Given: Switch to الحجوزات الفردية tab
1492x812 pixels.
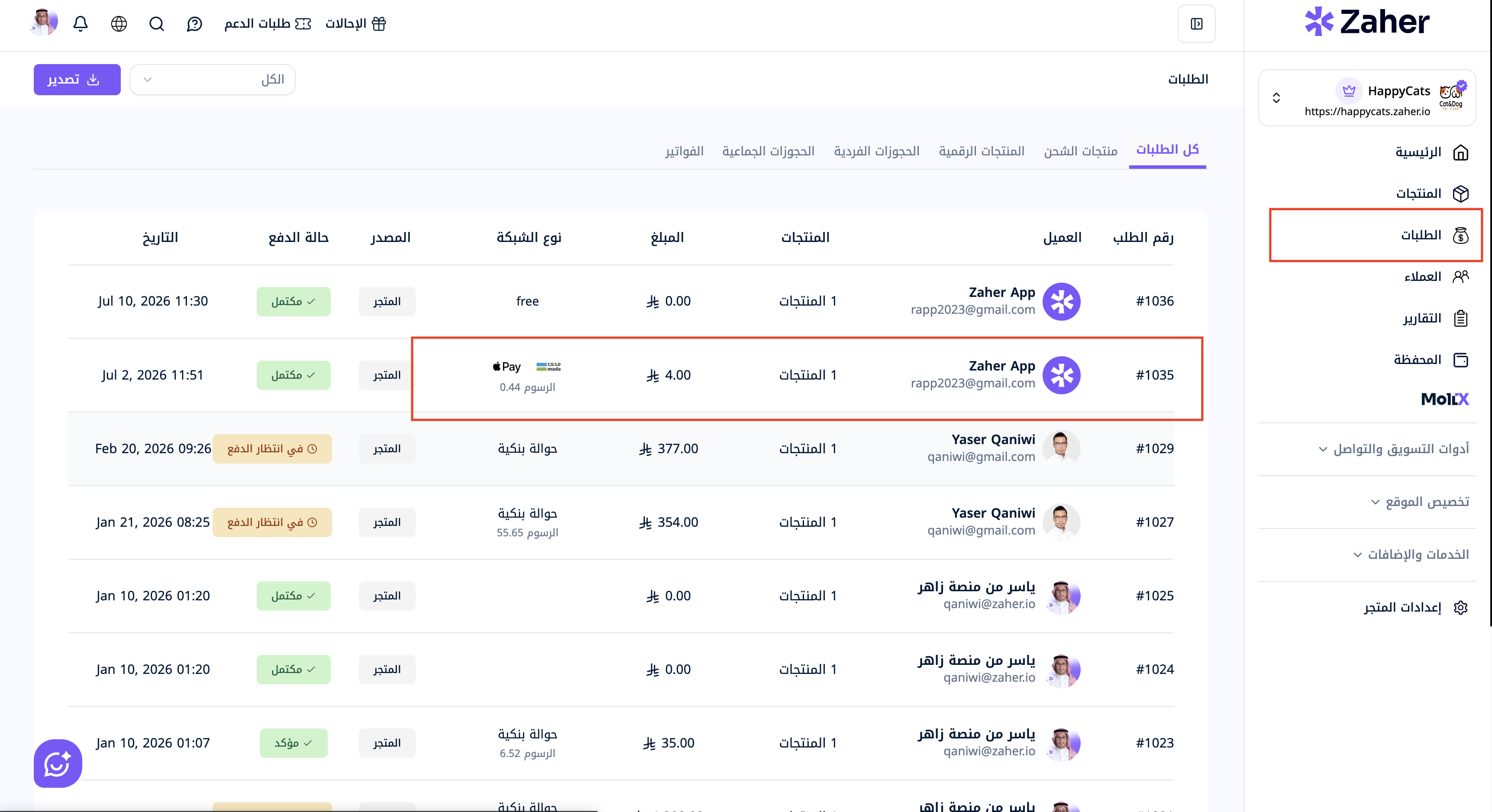Looking at the screenshot, I should (877, 151).
